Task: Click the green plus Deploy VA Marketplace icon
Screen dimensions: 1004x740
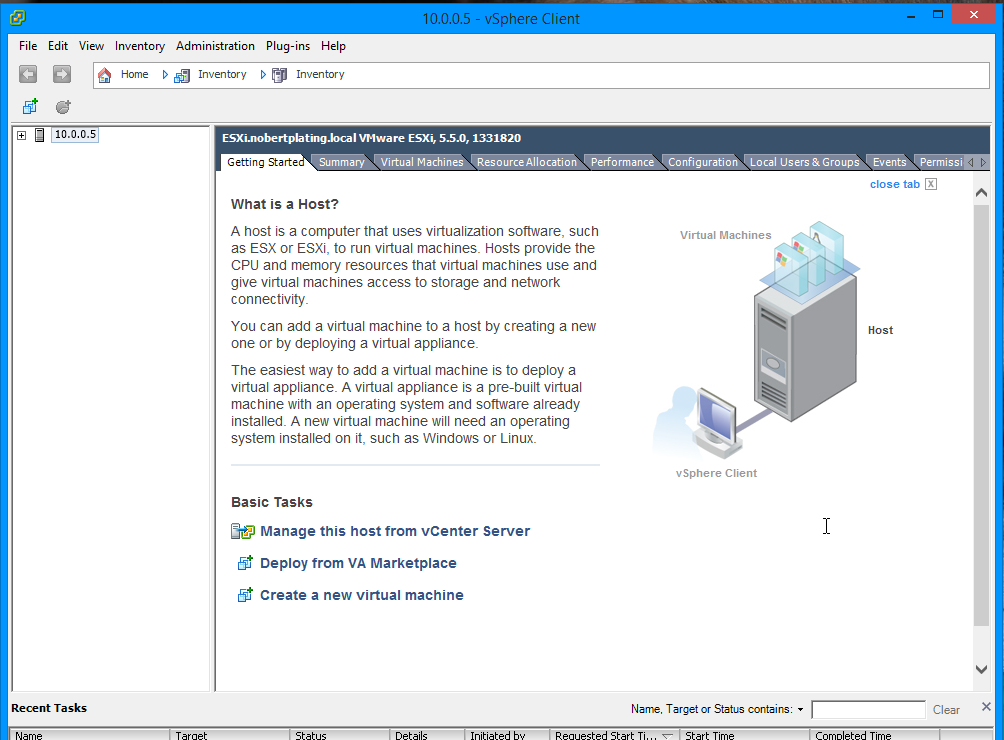Action: point(245,563)
